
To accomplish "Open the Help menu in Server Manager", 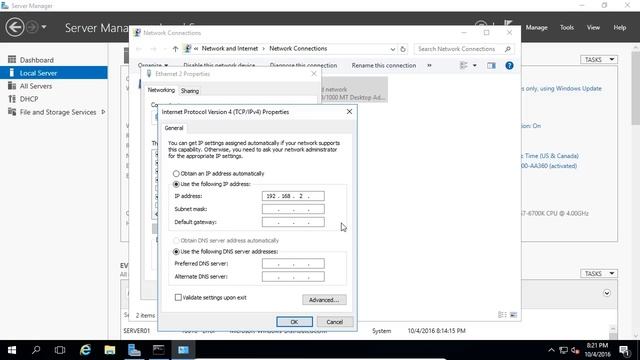I will pyautogui.click(x=620, y=27).
